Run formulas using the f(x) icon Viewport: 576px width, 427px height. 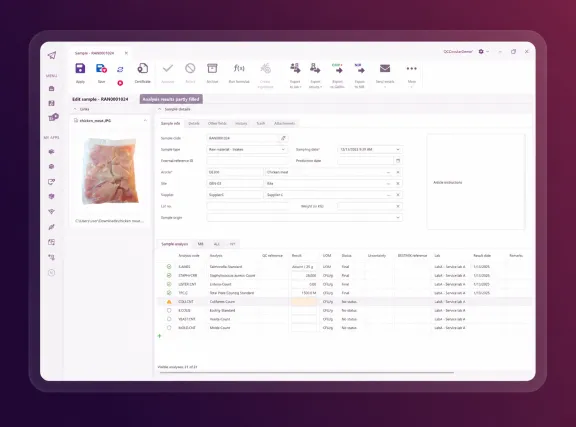point(239,68)
